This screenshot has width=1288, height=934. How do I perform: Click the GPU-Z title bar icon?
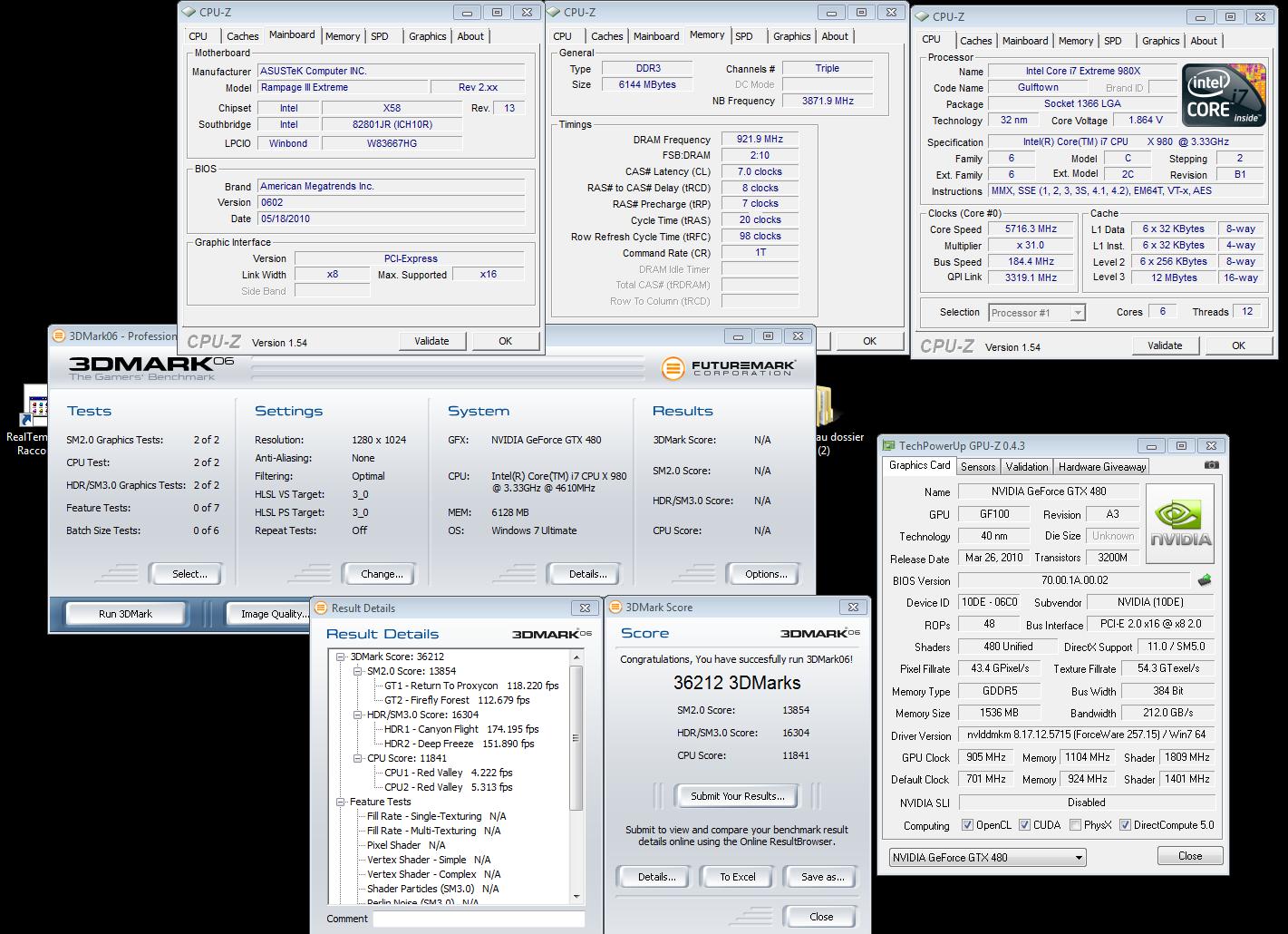click(x=888, y=445)
